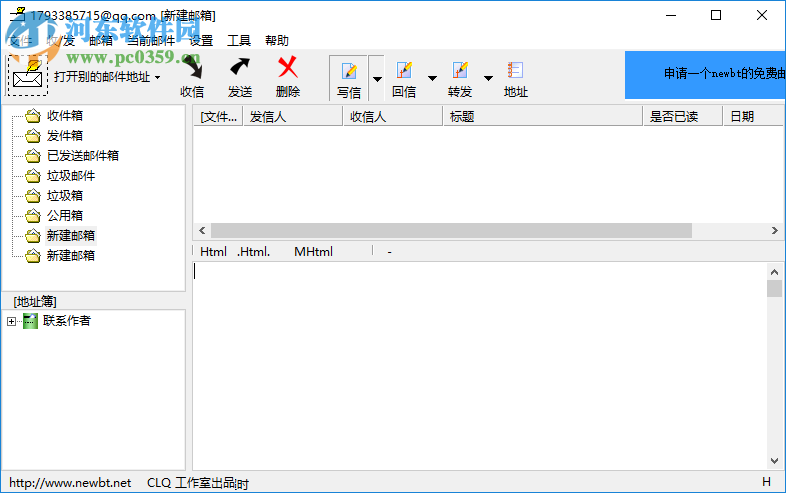
Task: Switch to the .Html. view tab
Action: click(254, 252)
